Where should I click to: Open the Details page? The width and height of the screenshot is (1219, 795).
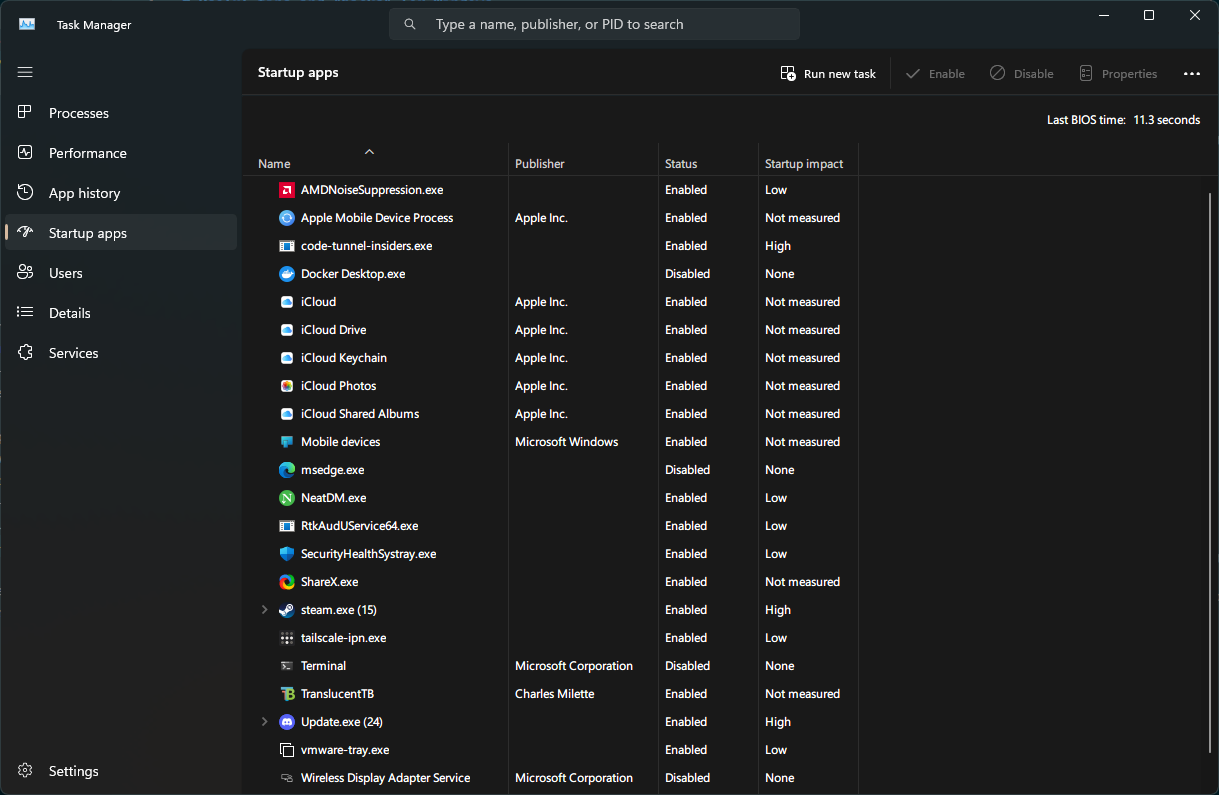coord(121,313)
